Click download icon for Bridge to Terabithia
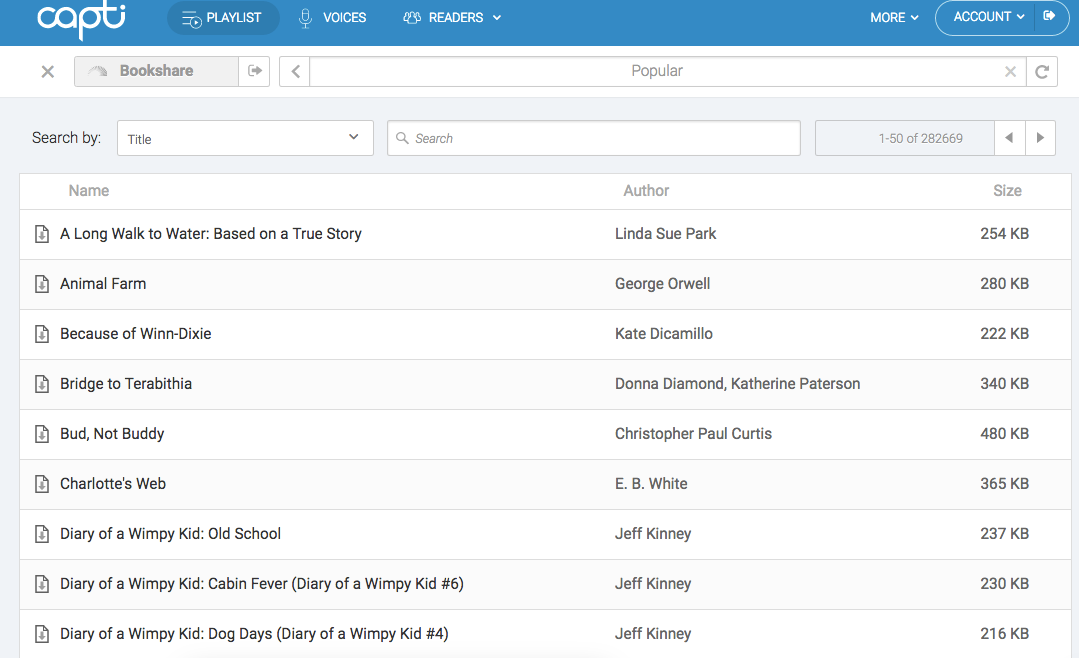 pyautogui.click(x=42, y=384)
